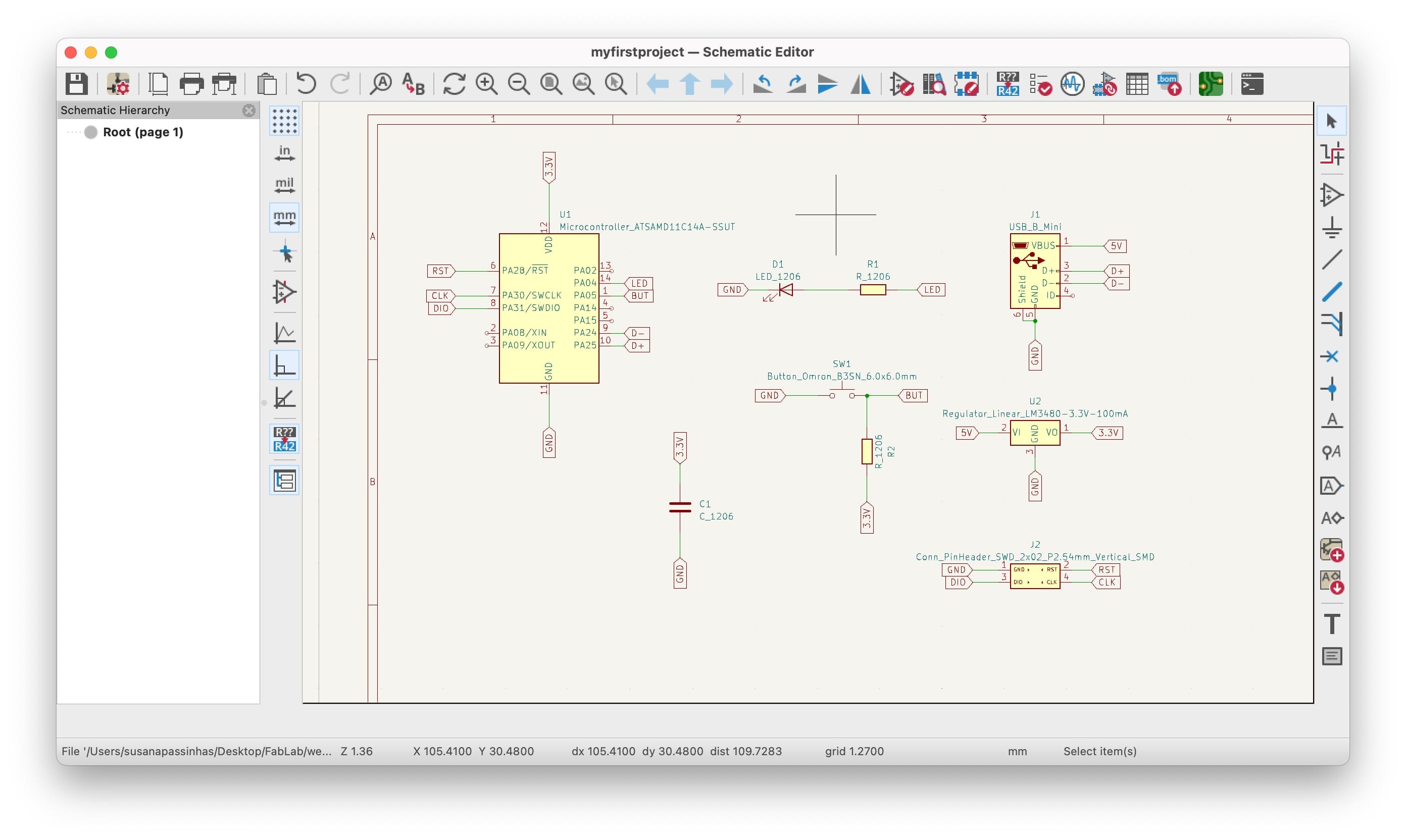Pick the blue Bus drawing tool
Viewport: 1406px width, 840px height.
tap(1332, 291)
